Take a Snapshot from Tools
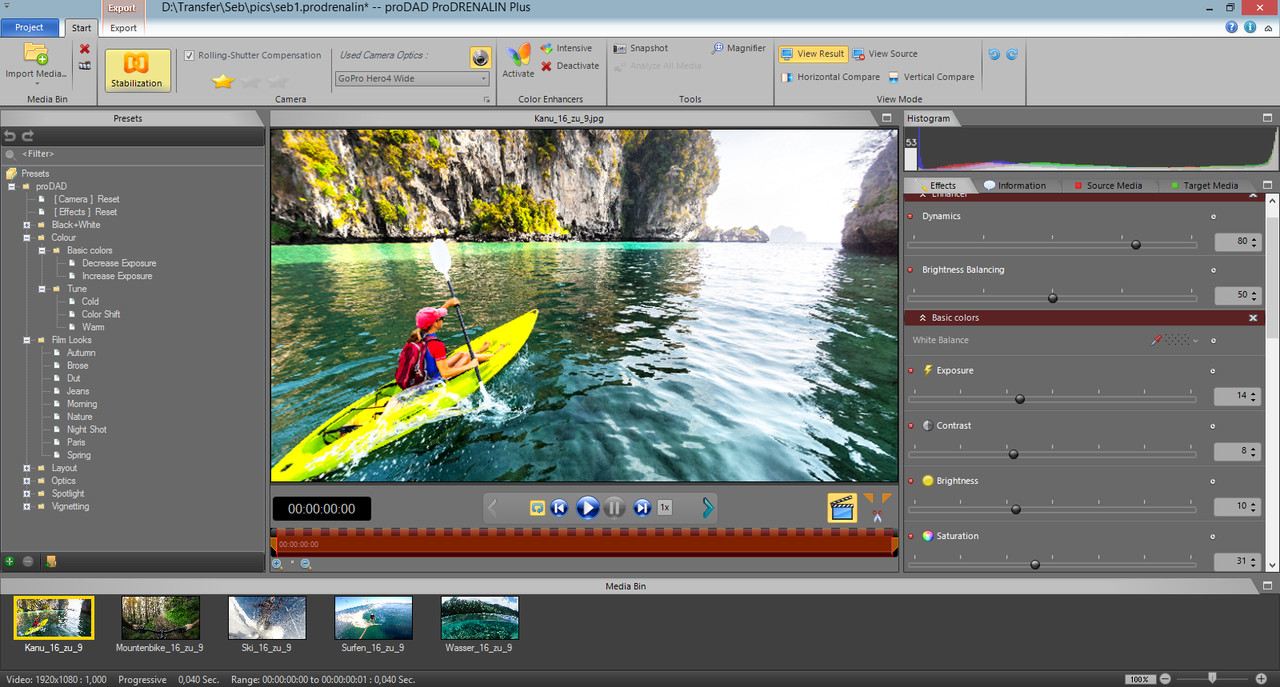The width and height of the screenshot is (1280, 687). click(641, 48)
